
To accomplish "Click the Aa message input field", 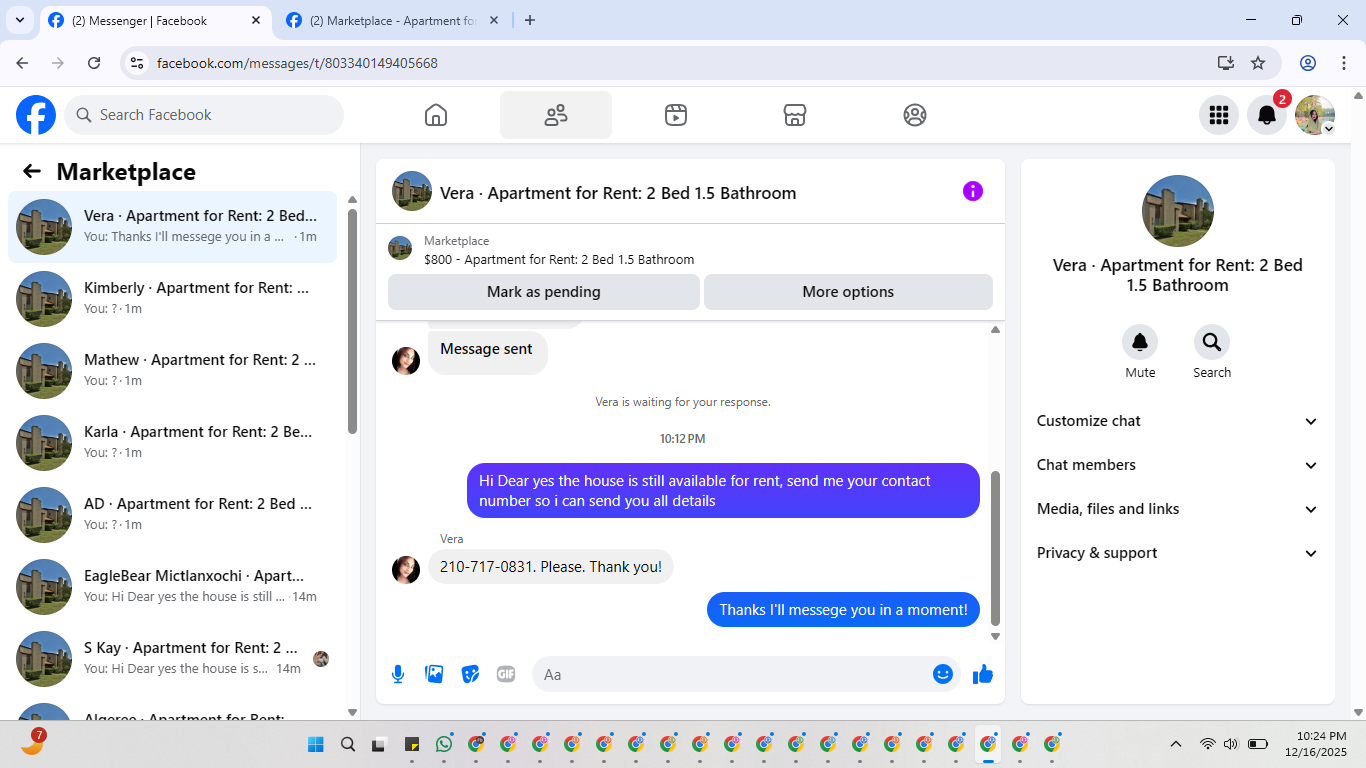I will [x=746, y=674].
